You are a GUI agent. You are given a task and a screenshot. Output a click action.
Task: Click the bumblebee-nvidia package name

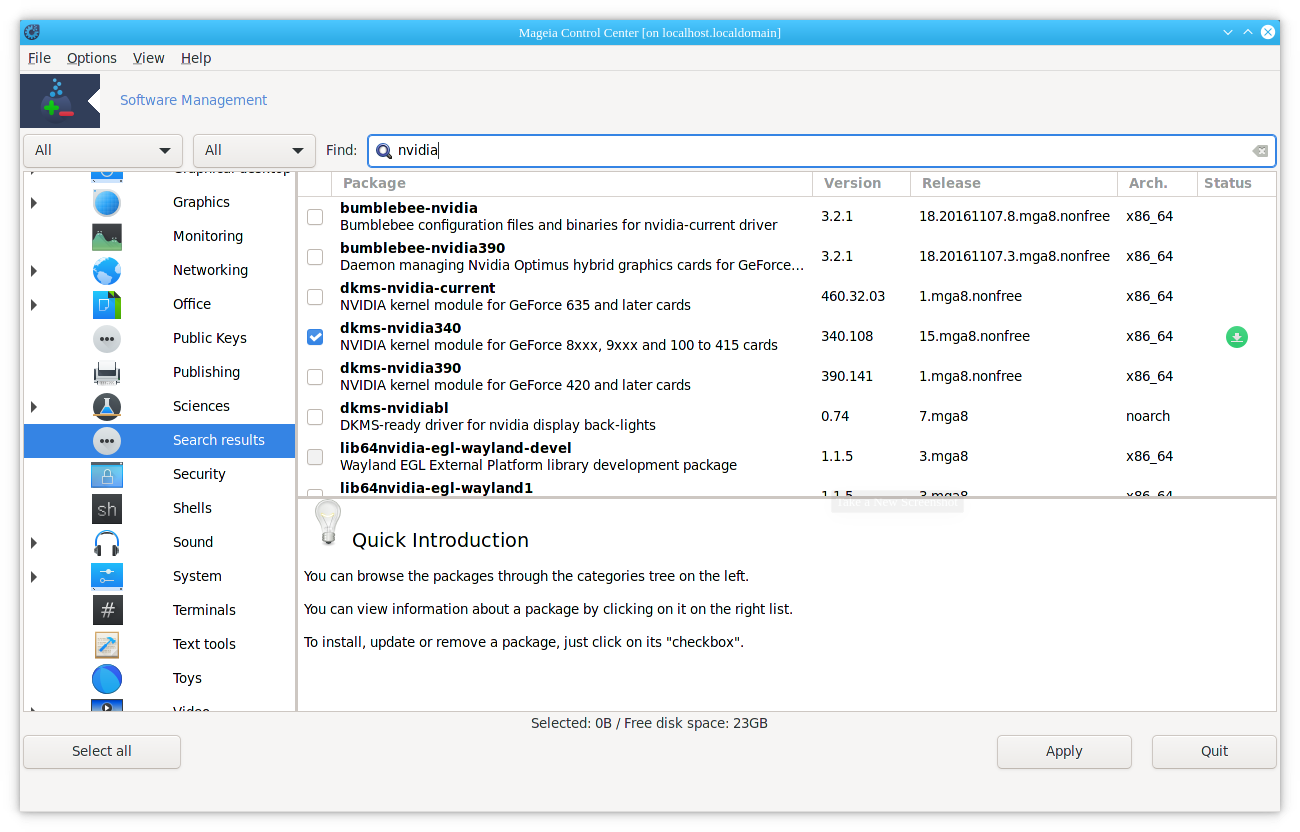coord(409,208)
